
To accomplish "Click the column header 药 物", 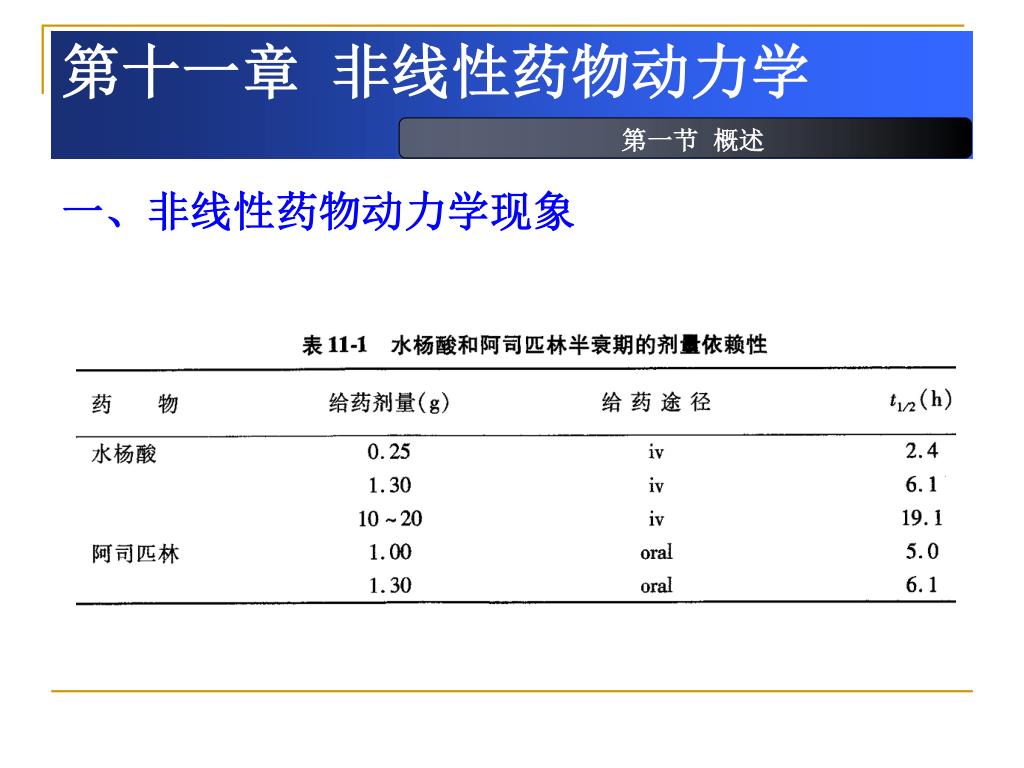I will click(135, 403).
